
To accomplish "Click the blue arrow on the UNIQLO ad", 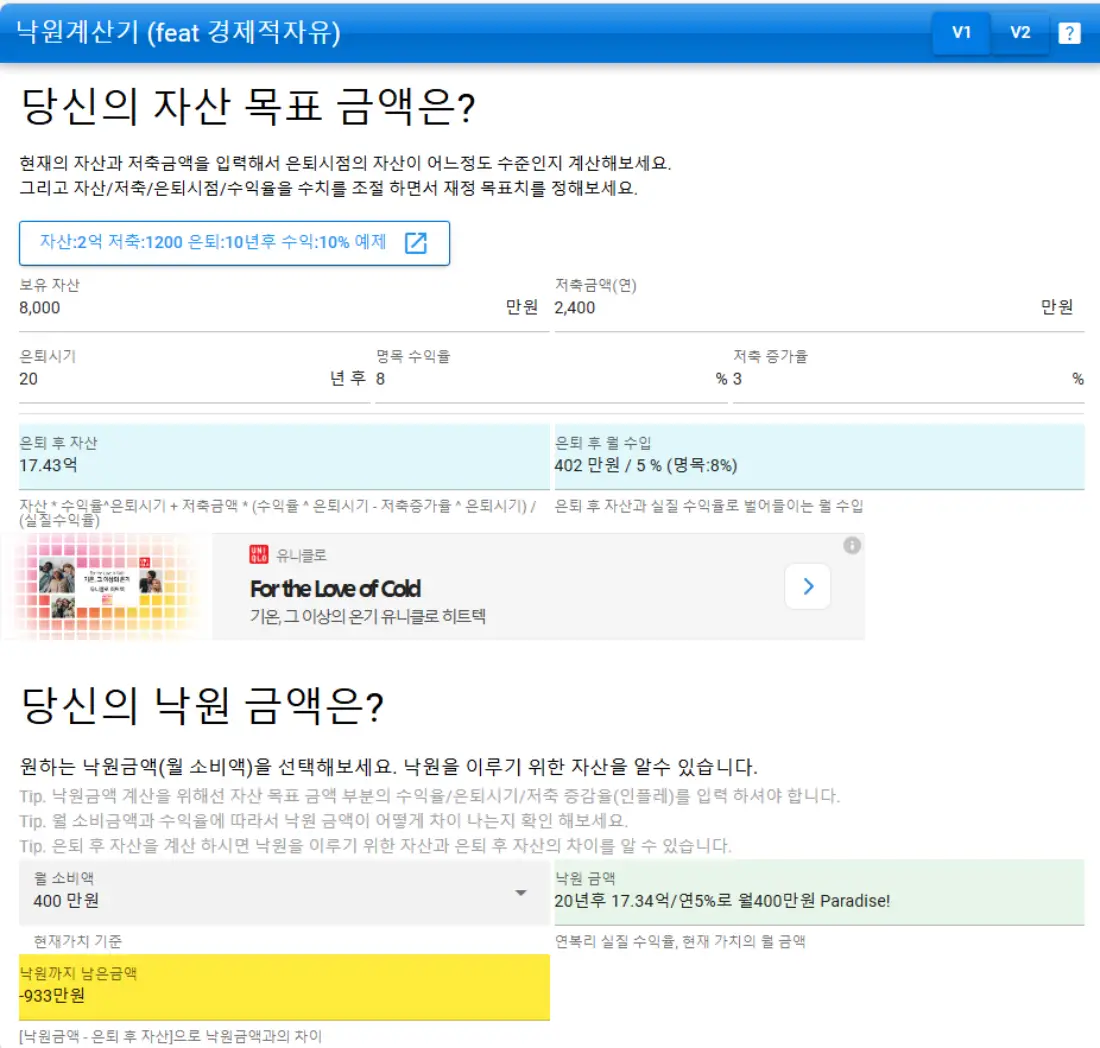I will pos(808,587).
